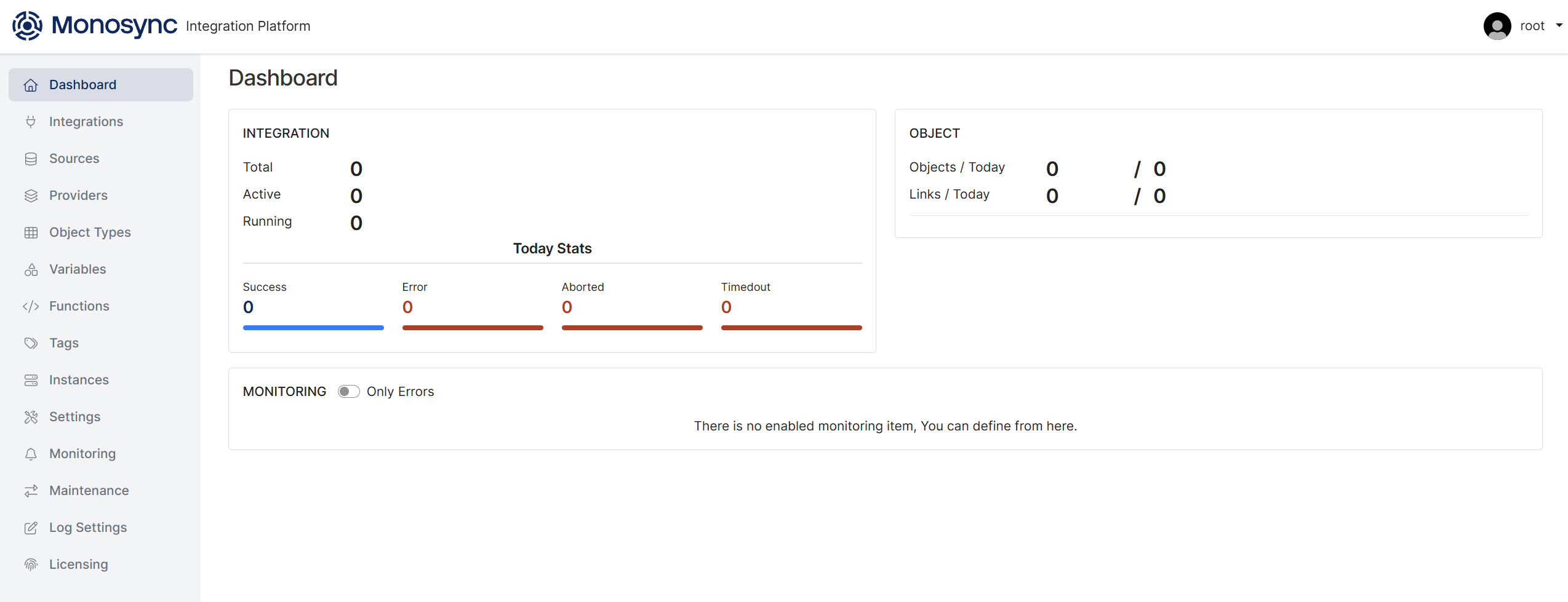Click the Functions code brackets icon
1568x602 pixels.
tap(31, 306)
